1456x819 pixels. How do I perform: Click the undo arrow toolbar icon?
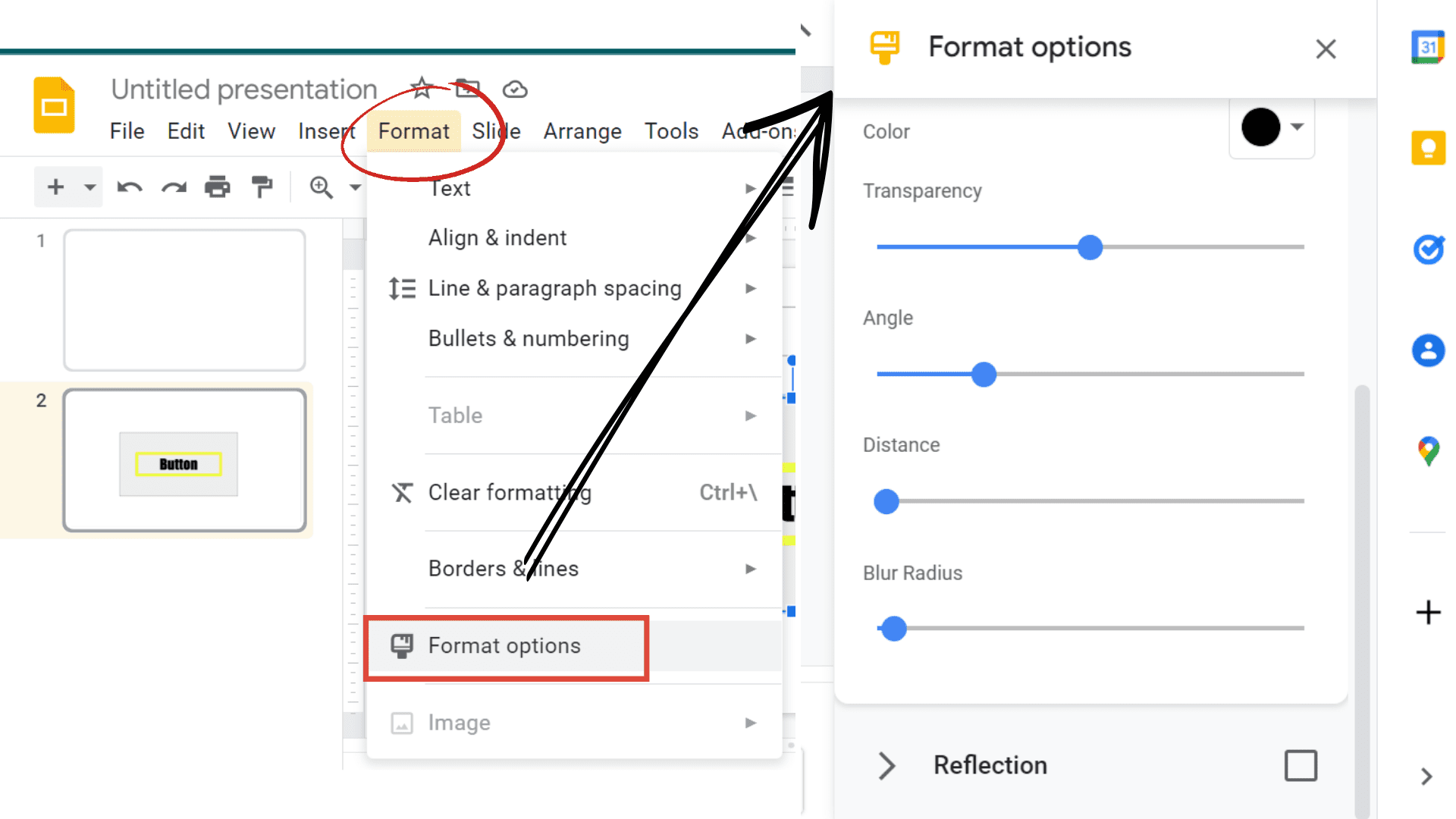click(x=130, y=189)
